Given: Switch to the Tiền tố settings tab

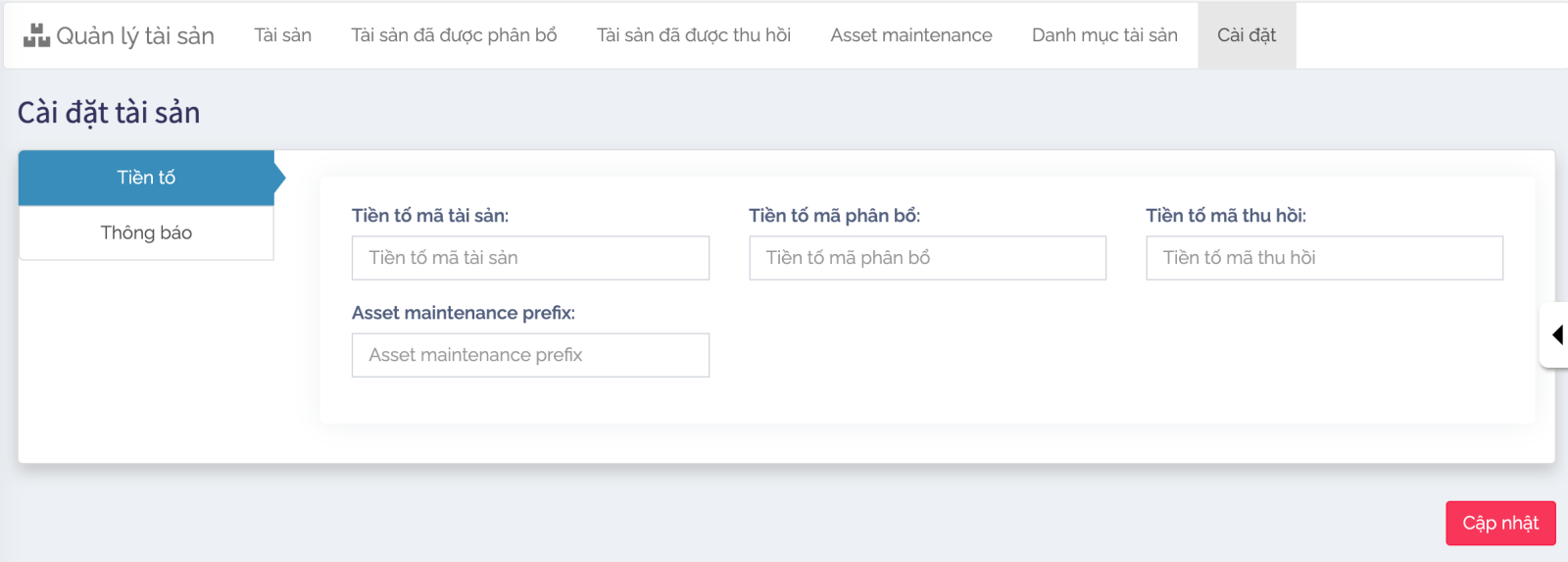Looking at the screenshot, I should (x=146, y=178).
